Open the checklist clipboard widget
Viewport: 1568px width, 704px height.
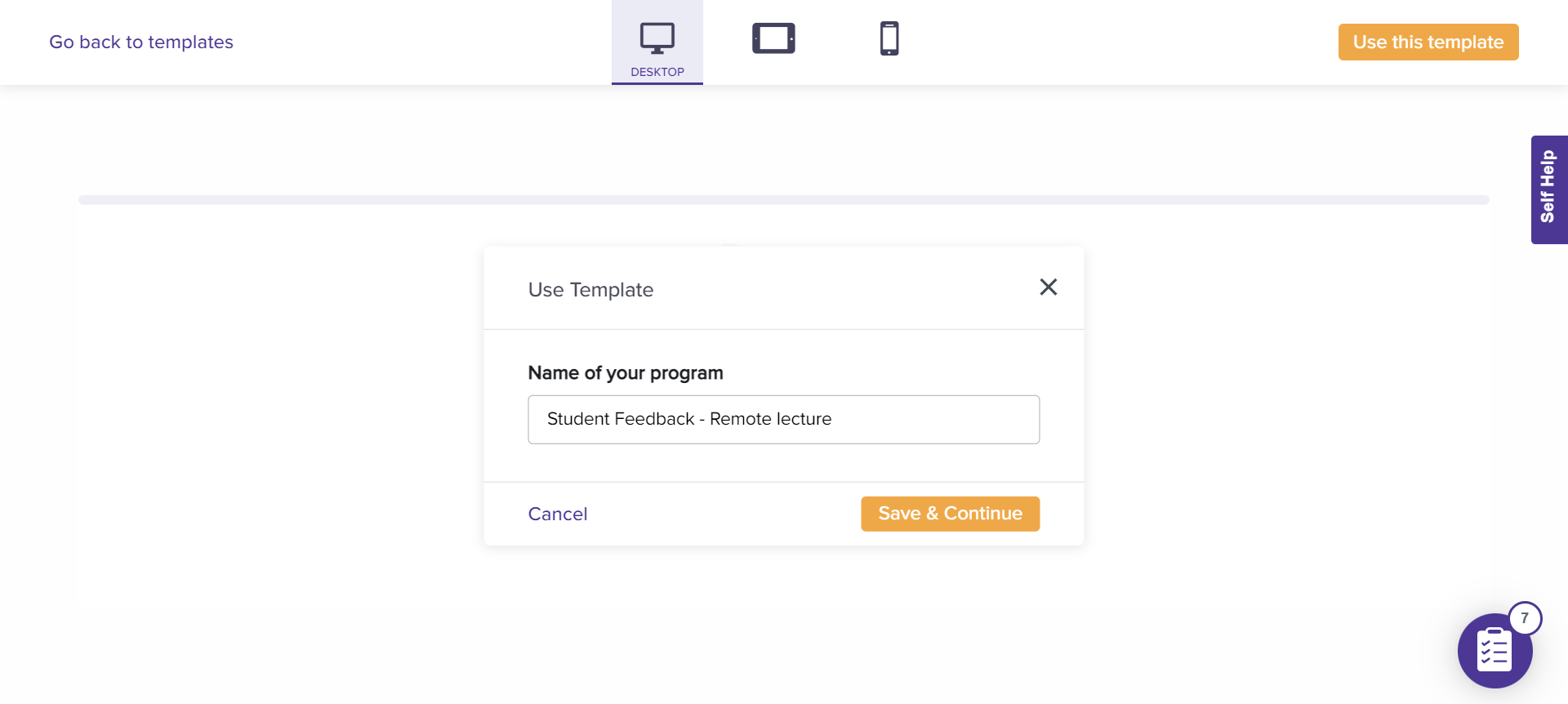1494,652
